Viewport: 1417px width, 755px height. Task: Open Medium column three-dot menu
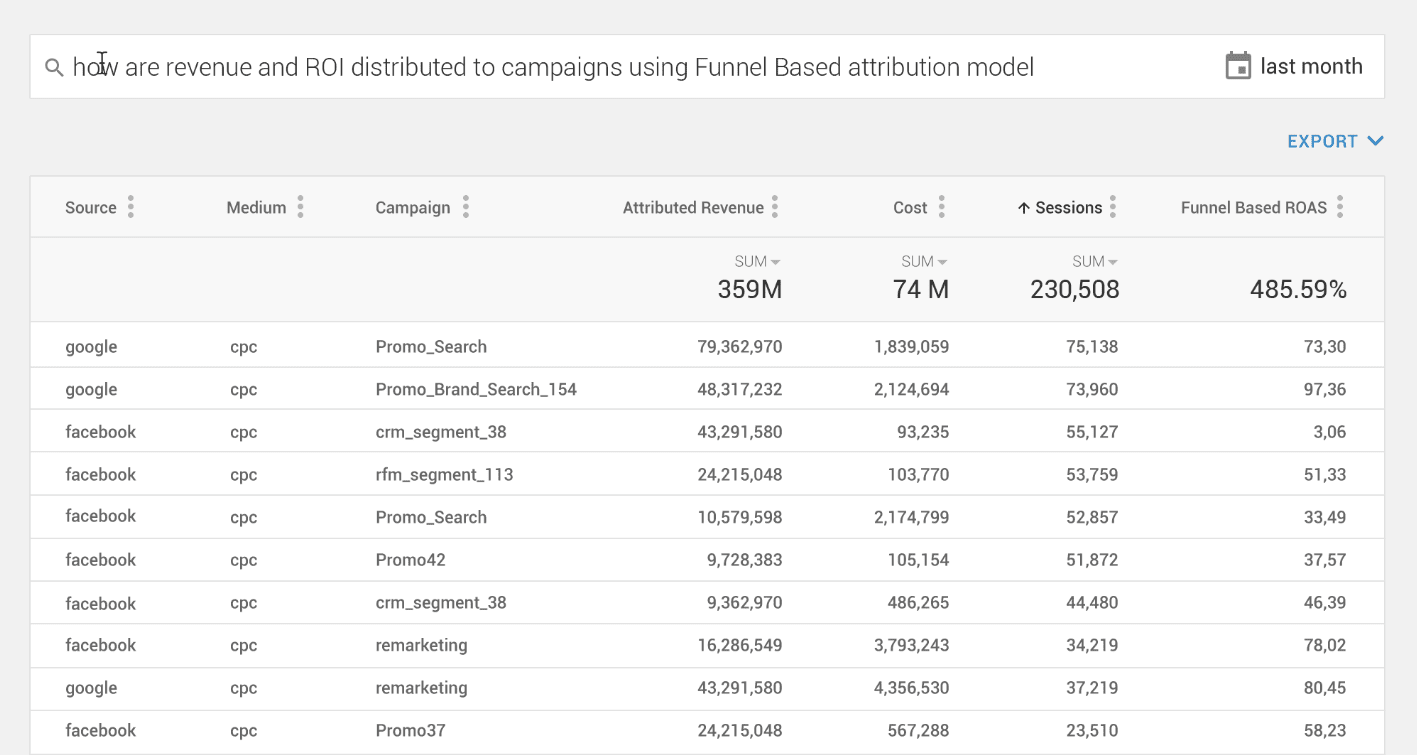pyautogui.click(x=300, y=207)
